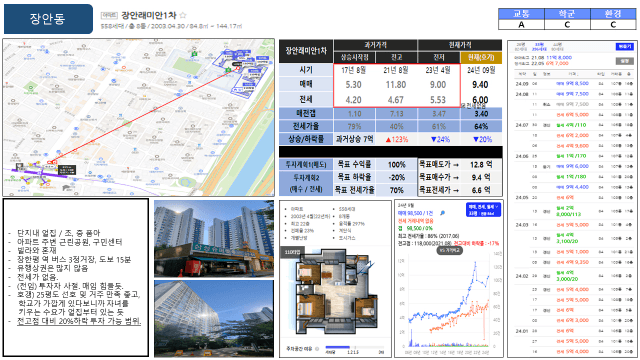The image size is (640, 360).
Task: Select the 110타입 floor plan label
Action: (x=292, y=252)
